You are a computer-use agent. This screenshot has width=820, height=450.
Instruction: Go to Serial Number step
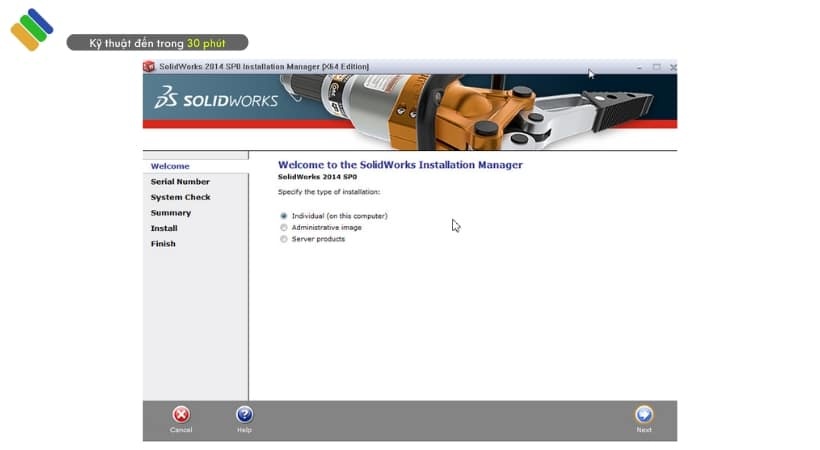click(x=180, y=182)
